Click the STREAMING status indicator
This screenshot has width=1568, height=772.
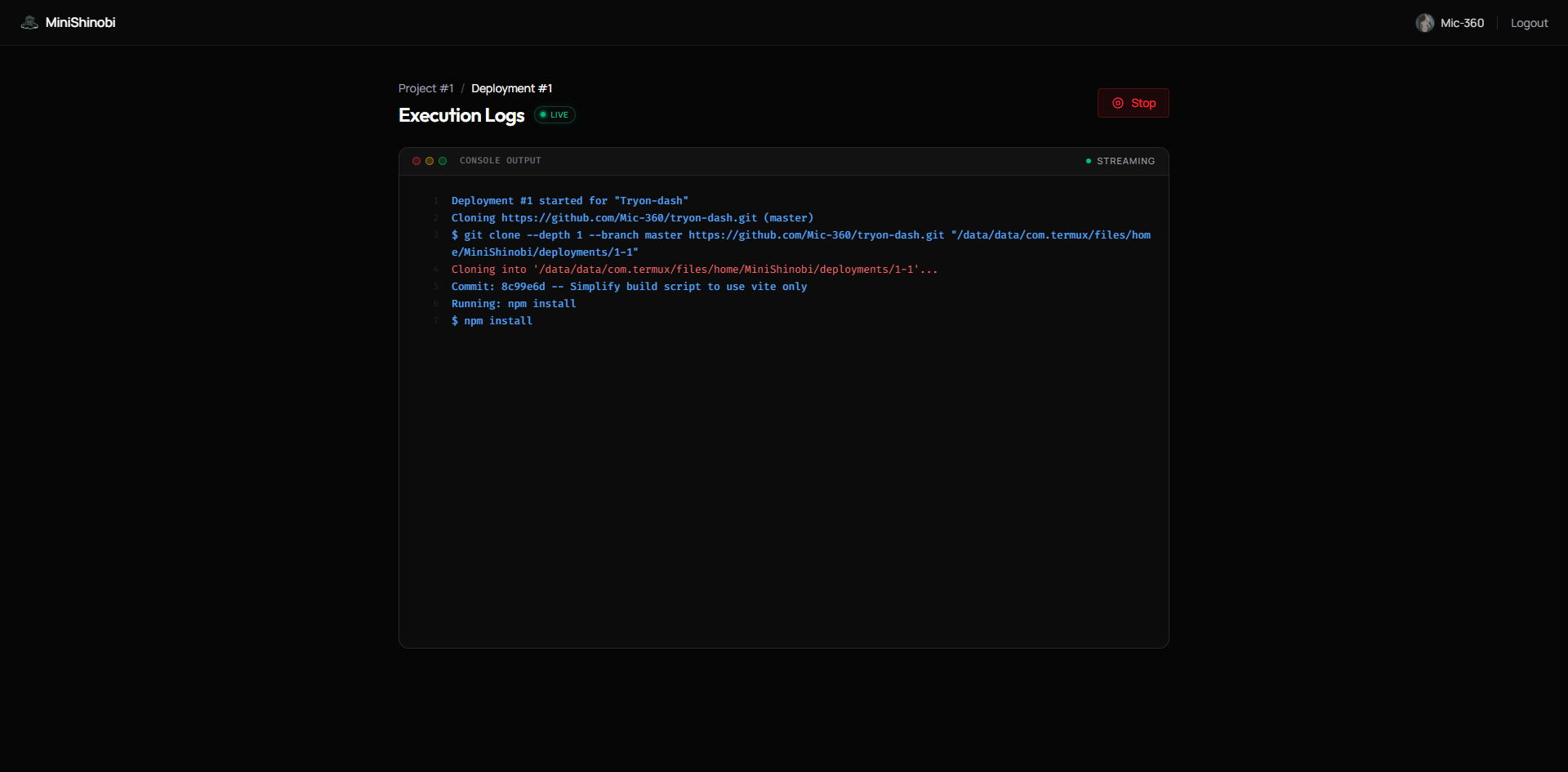[1120, 161]
